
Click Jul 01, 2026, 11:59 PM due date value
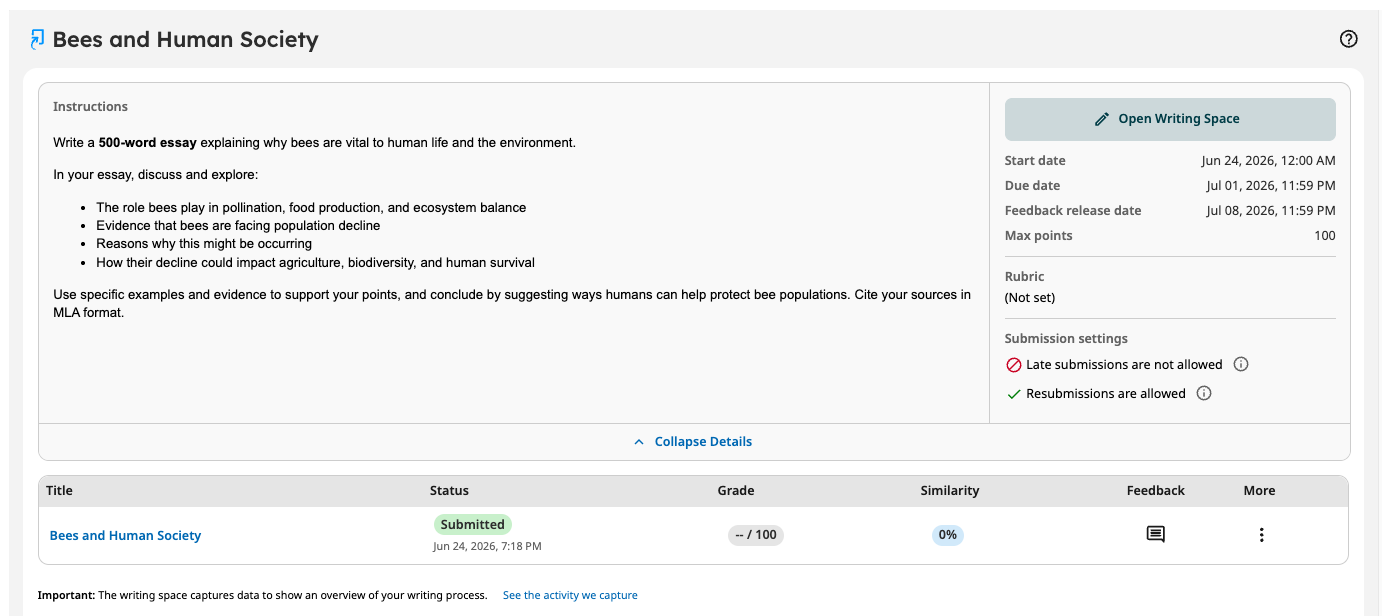(1271, 186)
